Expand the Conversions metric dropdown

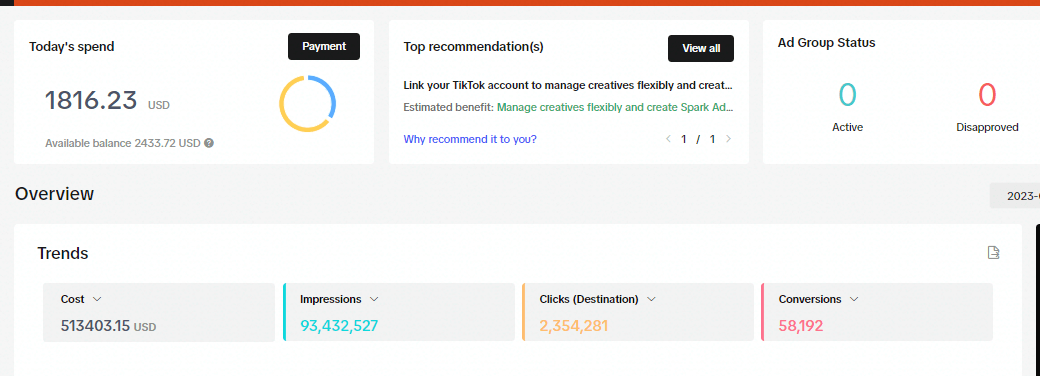click(x=854, y=299)
